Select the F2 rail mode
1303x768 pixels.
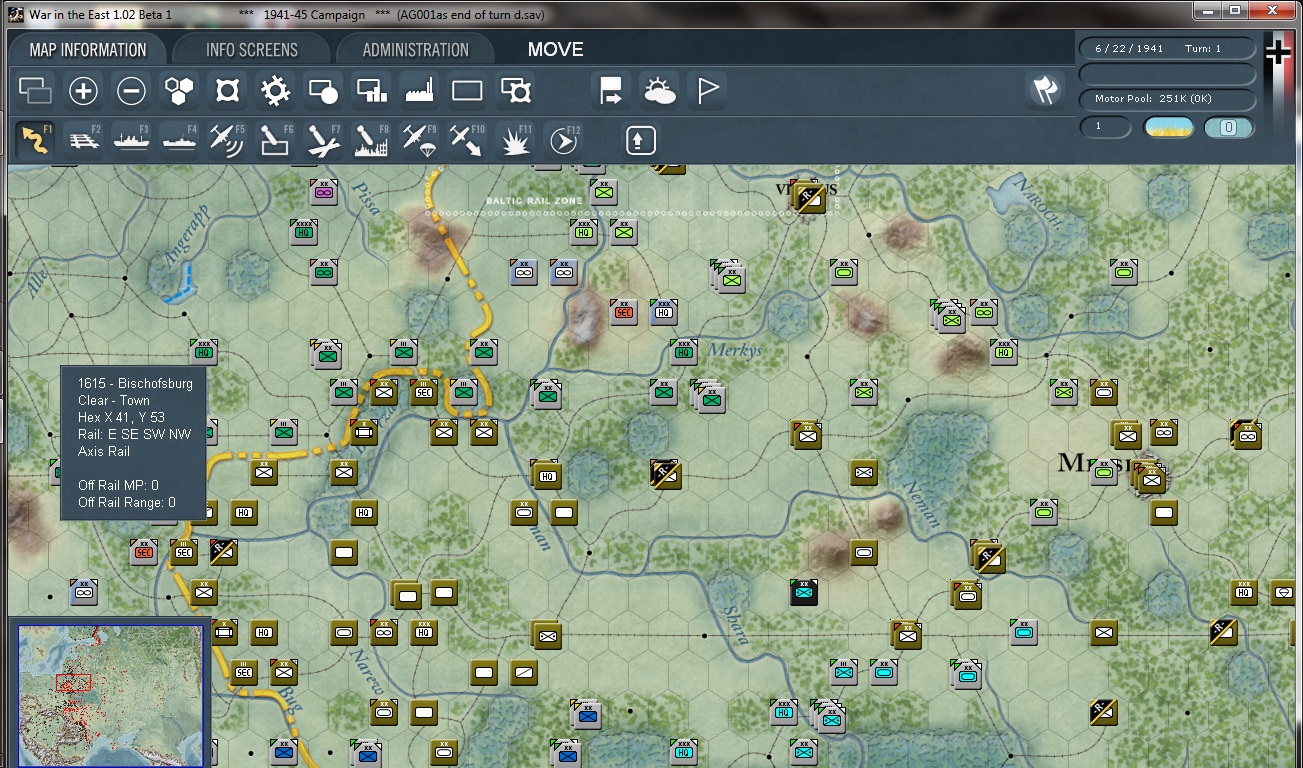(x=83, y=140)
